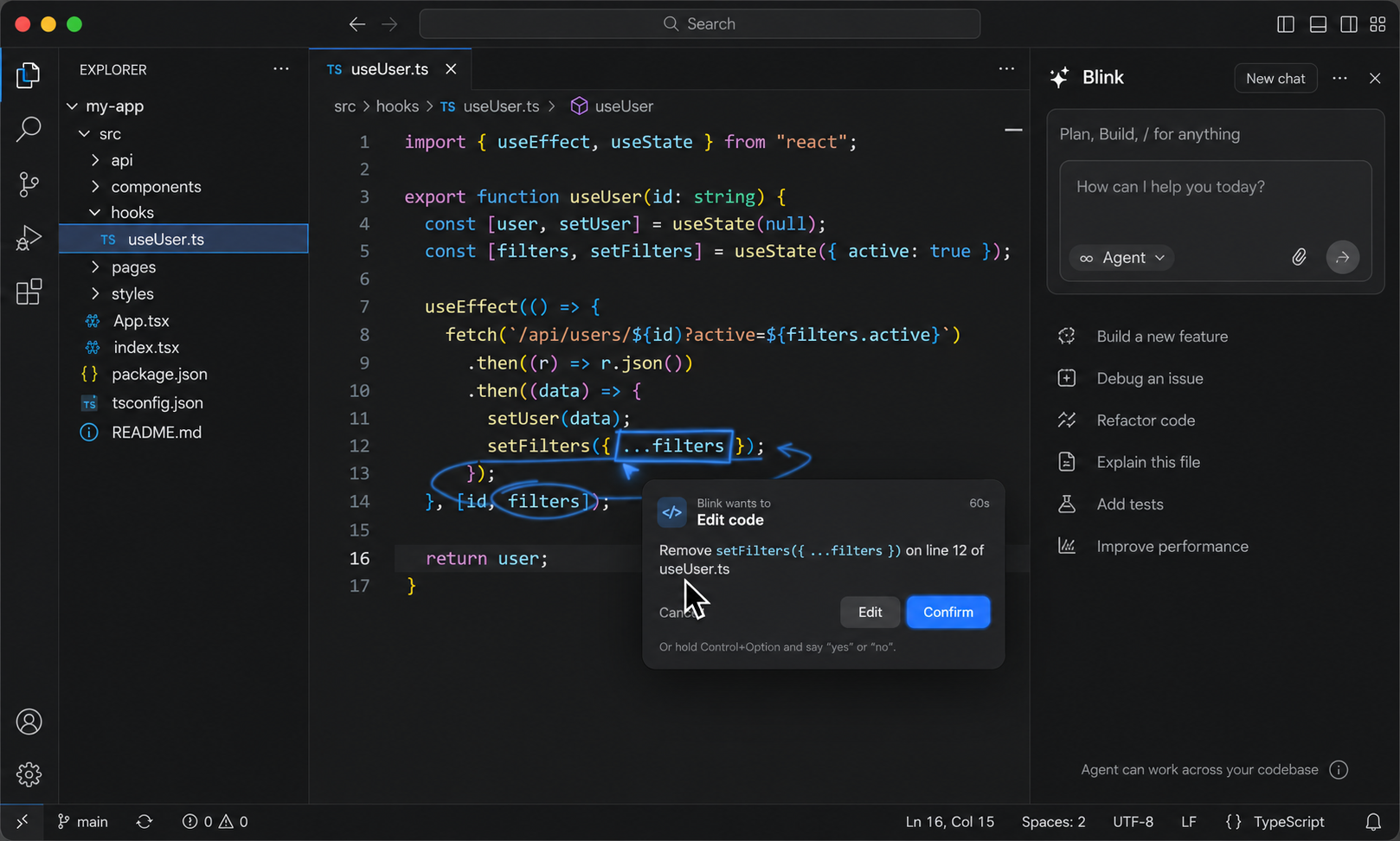Send the message with arrow button

[x=1342, y=257]
